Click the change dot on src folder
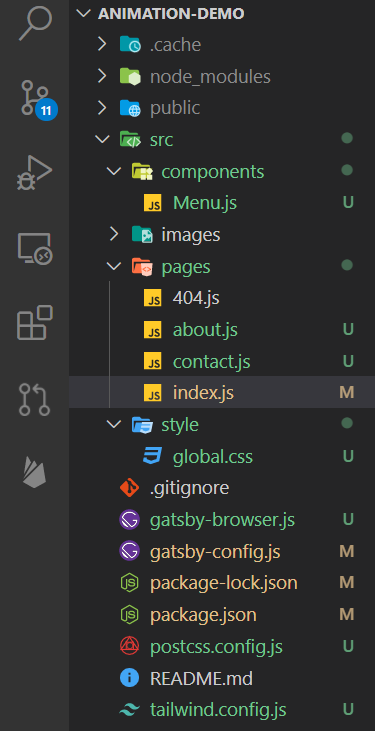 click(347, 138)
